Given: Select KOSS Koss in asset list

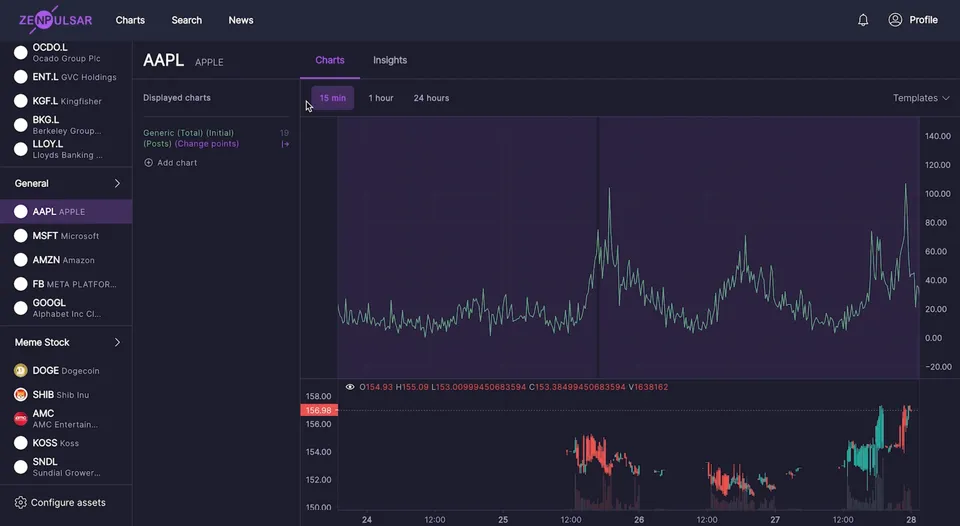Looking at the screenshot, I should point(66,443).
